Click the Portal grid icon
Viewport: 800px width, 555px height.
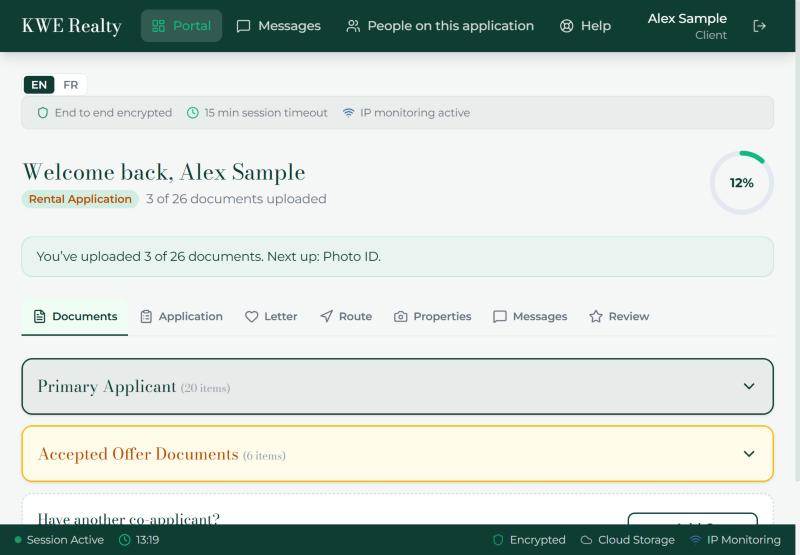click(159, 26)
